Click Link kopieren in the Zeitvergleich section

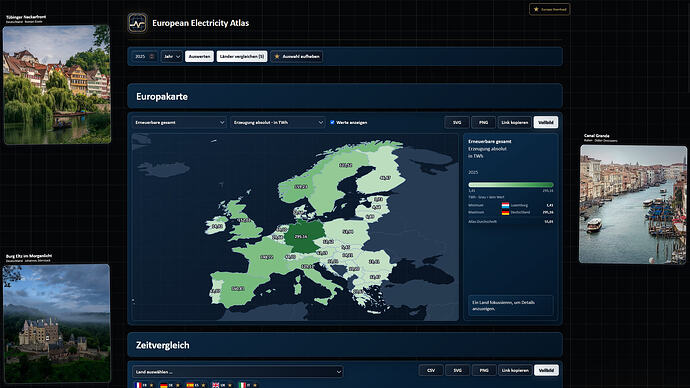click(x=515, y=370)
